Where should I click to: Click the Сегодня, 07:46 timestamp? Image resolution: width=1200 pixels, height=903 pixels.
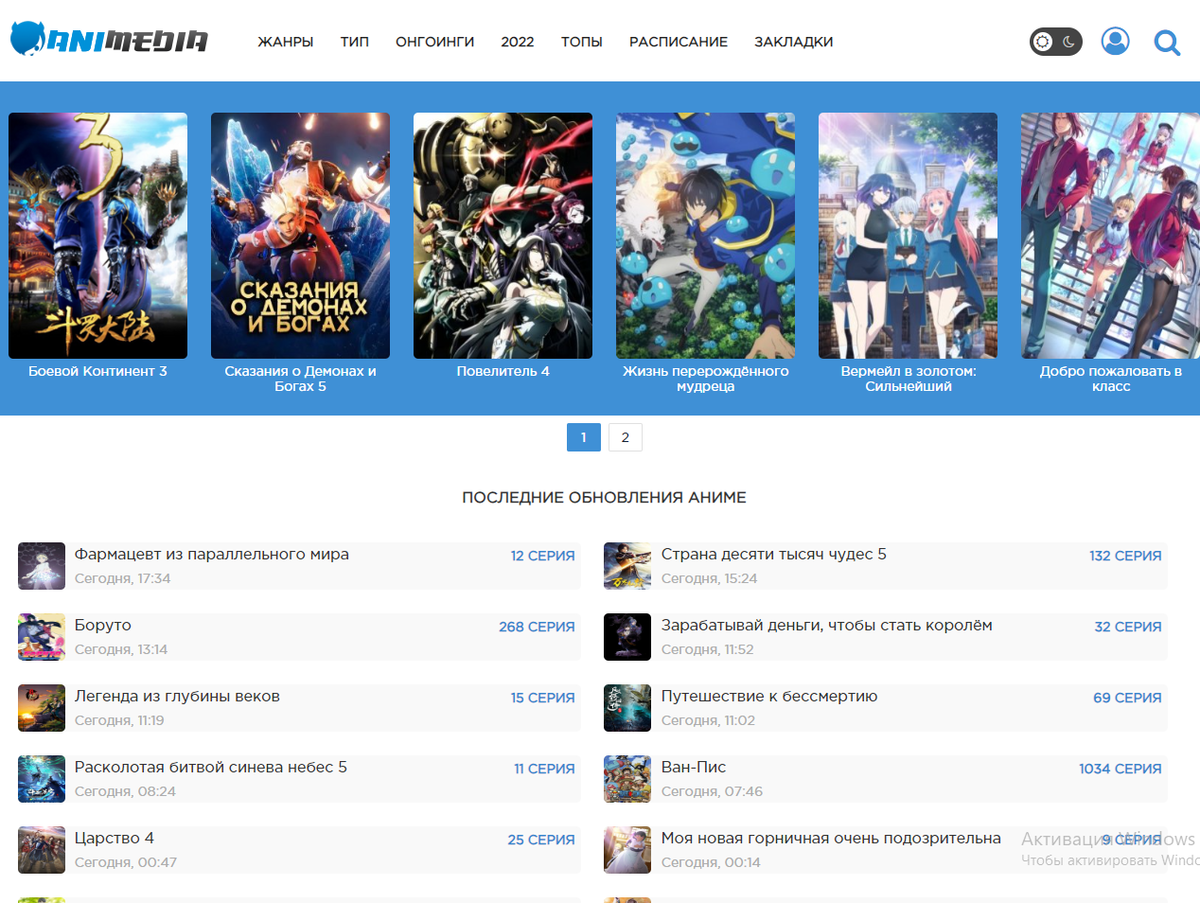(712, 791)
